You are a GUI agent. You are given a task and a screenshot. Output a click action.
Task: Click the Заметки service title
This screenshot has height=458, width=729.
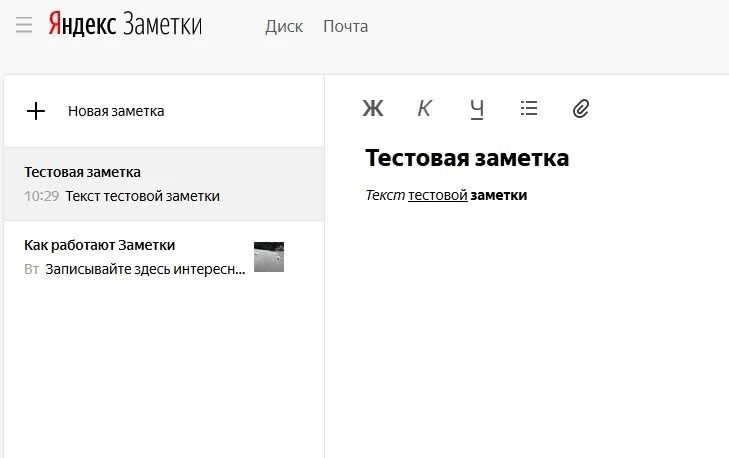[163, 25]
